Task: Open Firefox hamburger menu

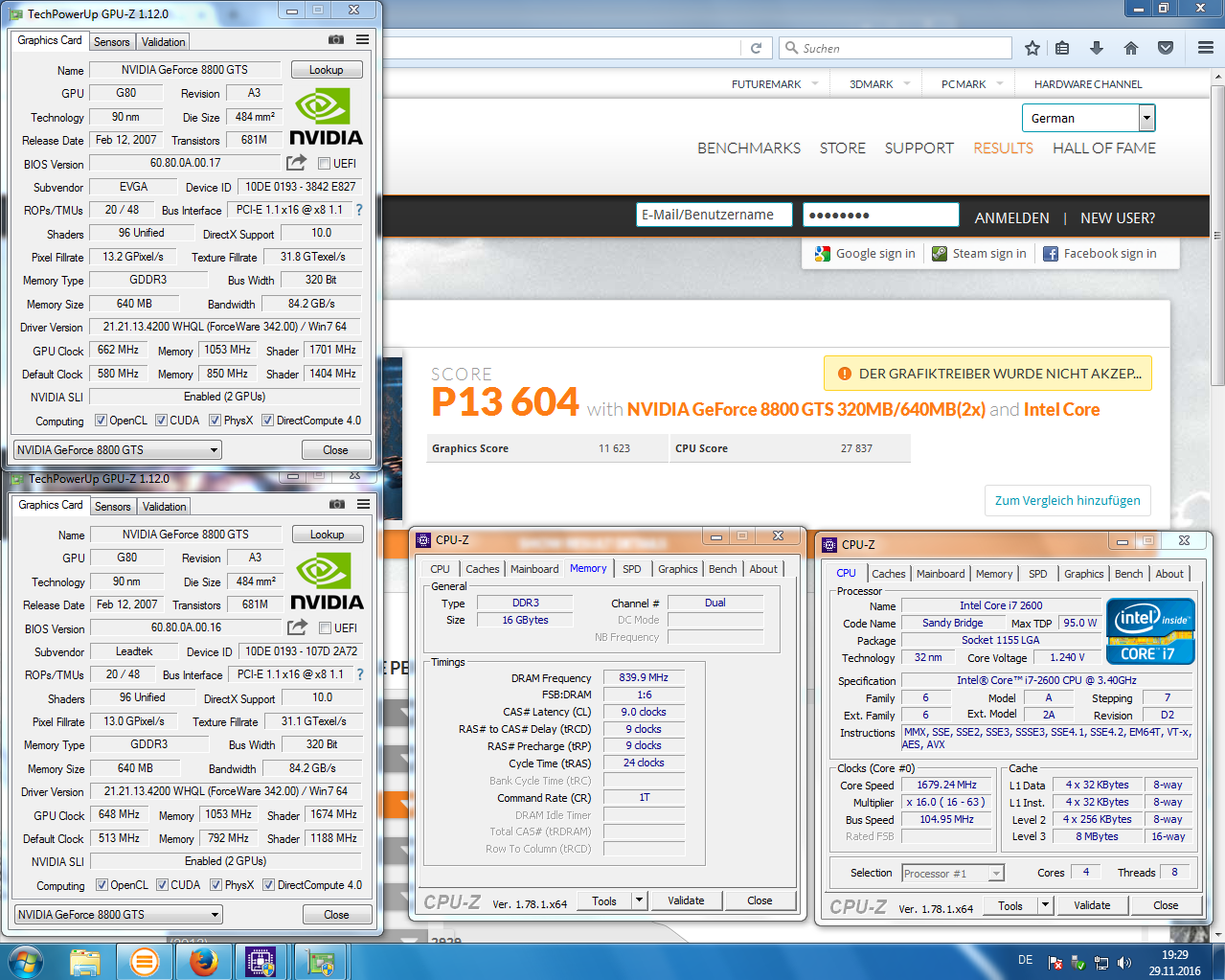Action: point(1206,48)
